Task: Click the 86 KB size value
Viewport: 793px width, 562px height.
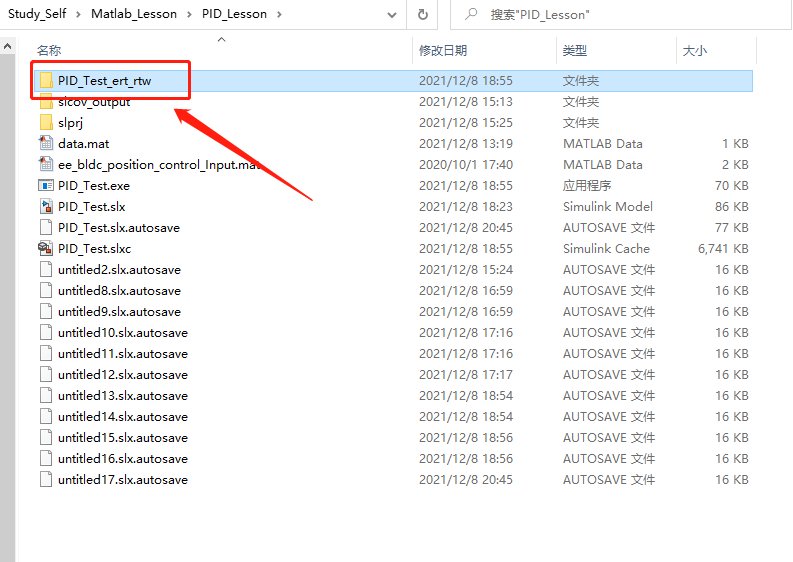Action: (732, 206)
